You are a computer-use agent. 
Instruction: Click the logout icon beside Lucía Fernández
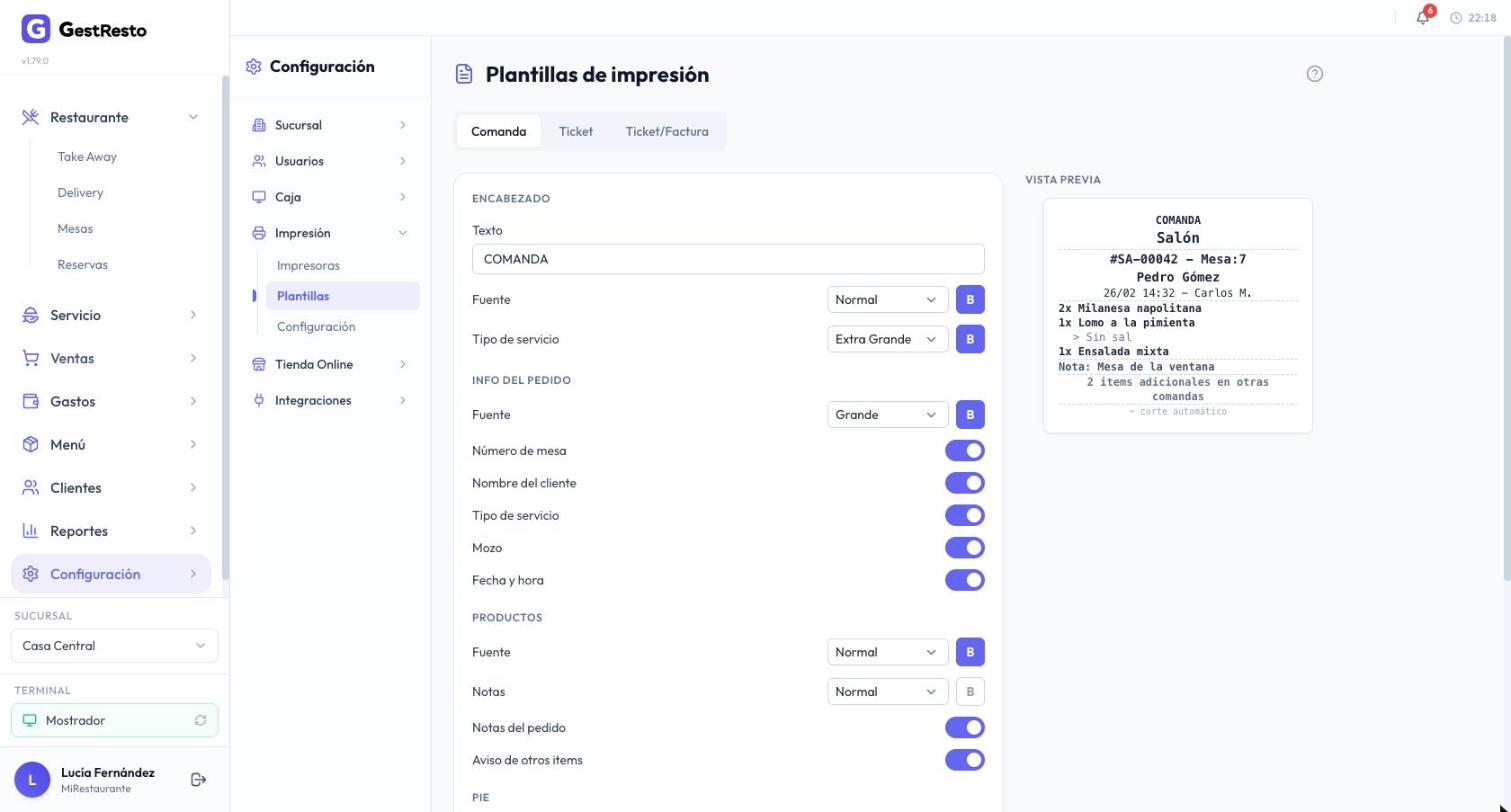[x=198, y=780]
